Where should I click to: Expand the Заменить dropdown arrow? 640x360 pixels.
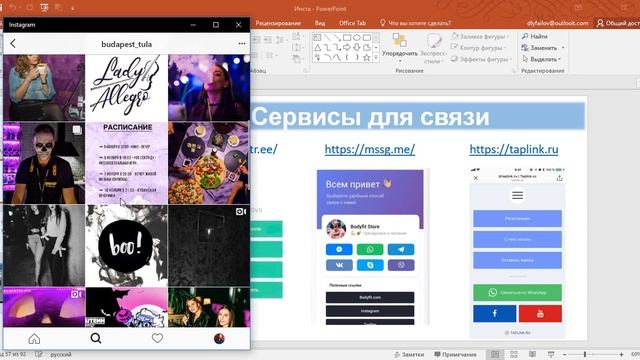(563, 48)
